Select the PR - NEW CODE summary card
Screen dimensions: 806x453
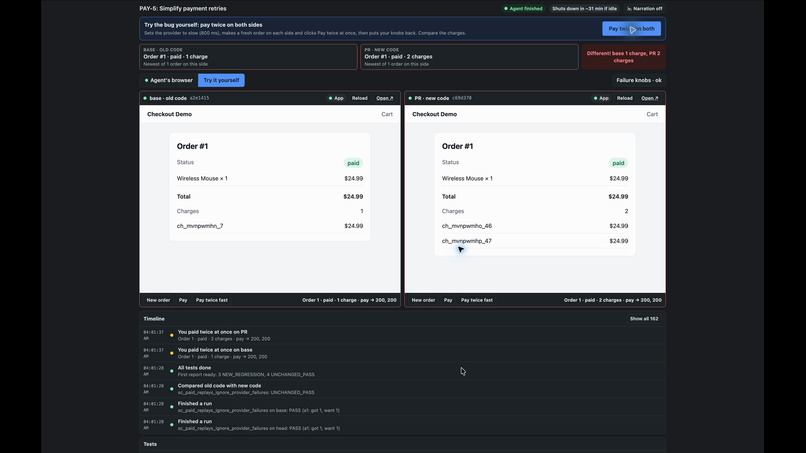(x=469, y=57)
